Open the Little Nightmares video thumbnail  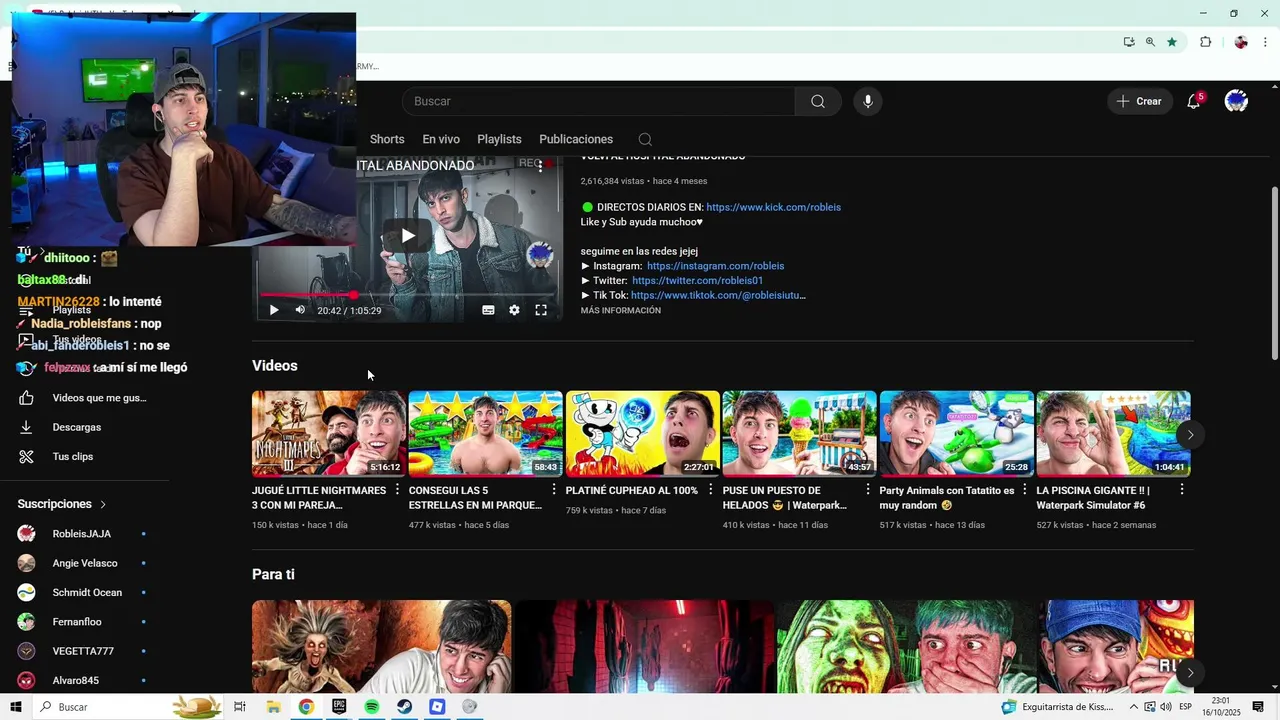click(329, 433)
